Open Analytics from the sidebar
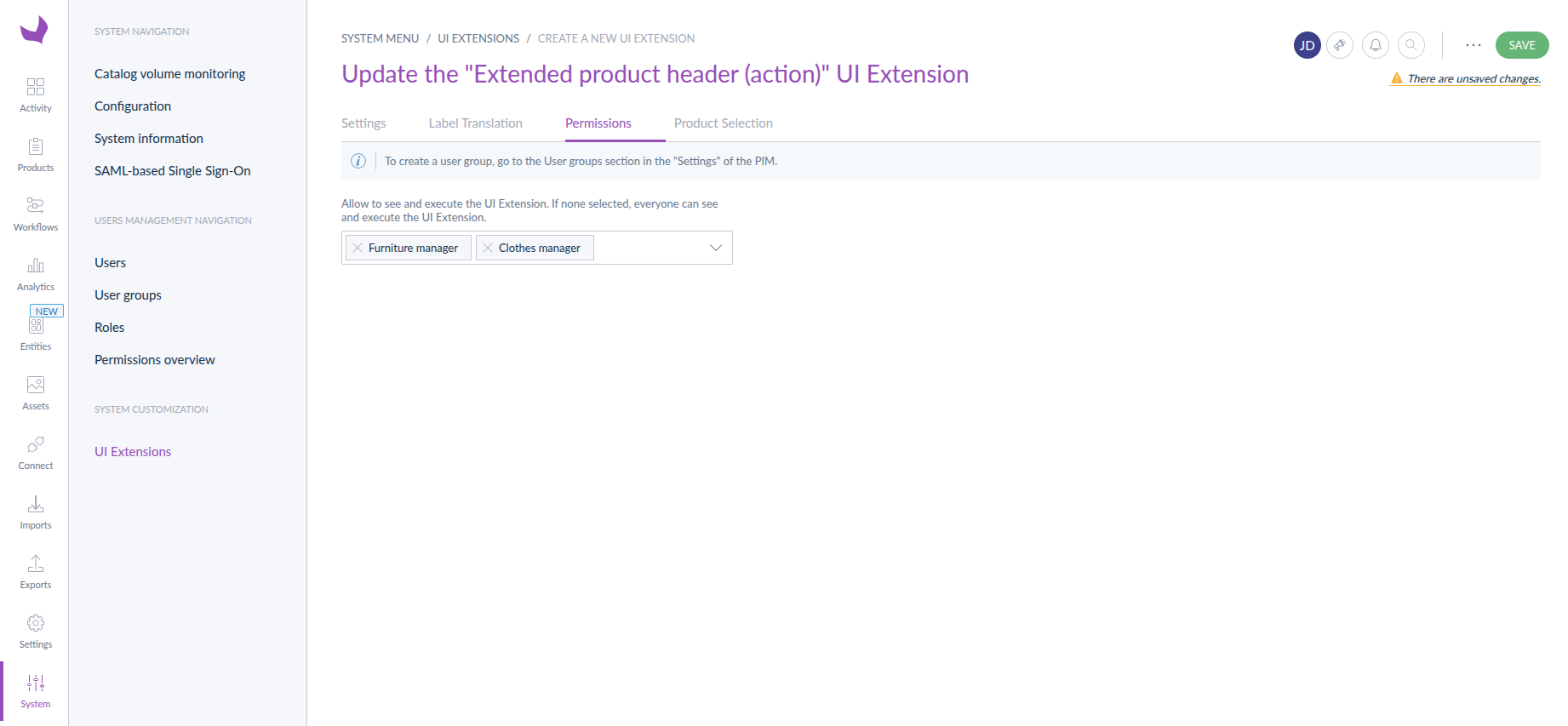This screenshot has height=726, width=1568. coord(36,272)
